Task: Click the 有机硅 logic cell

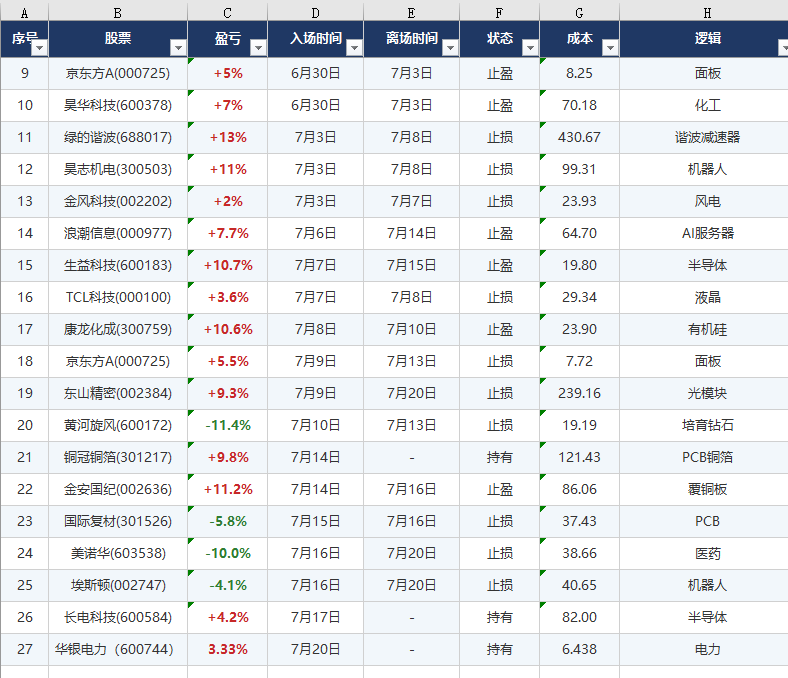Action: click(704, 329)
